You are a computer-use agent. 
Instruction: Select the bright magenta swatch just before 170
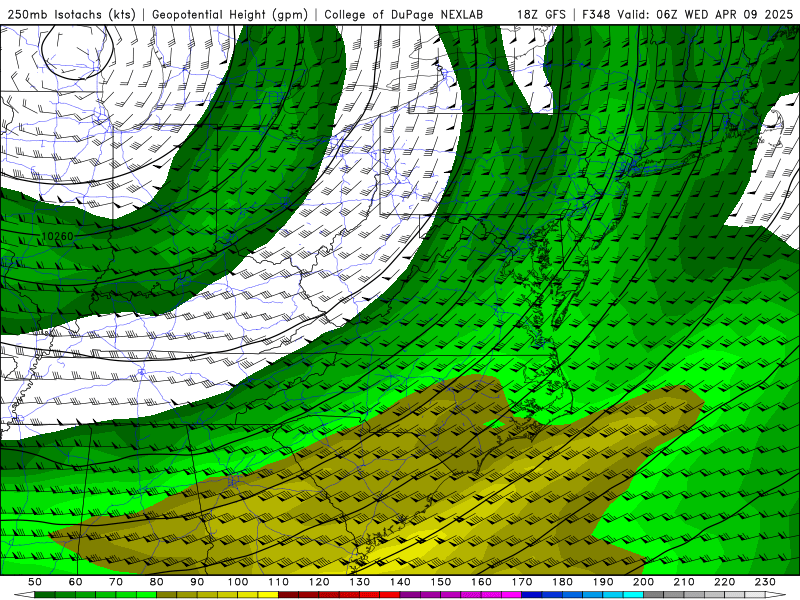511,595
